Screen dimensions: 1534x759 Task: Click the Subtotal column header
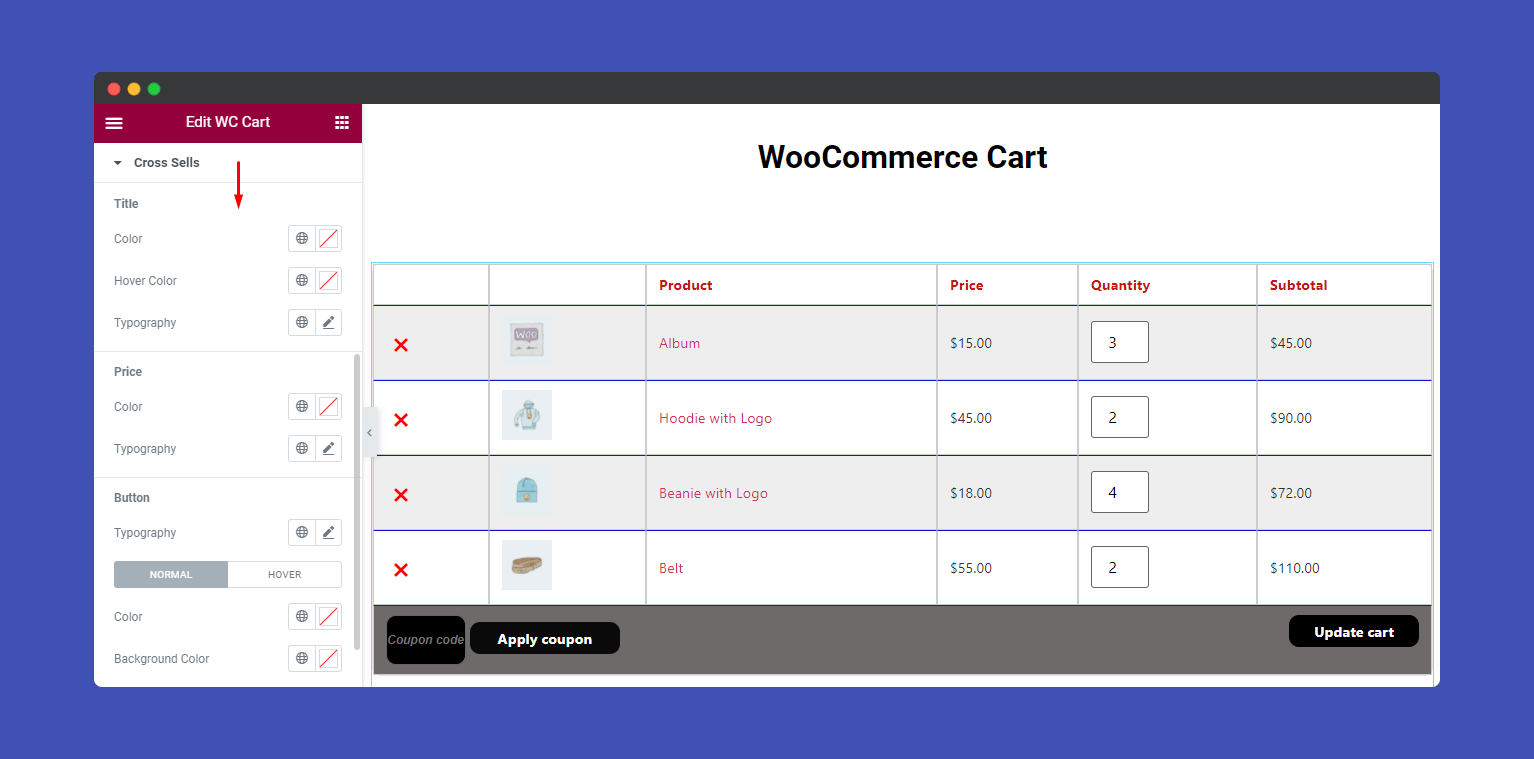coord(1299,285)
